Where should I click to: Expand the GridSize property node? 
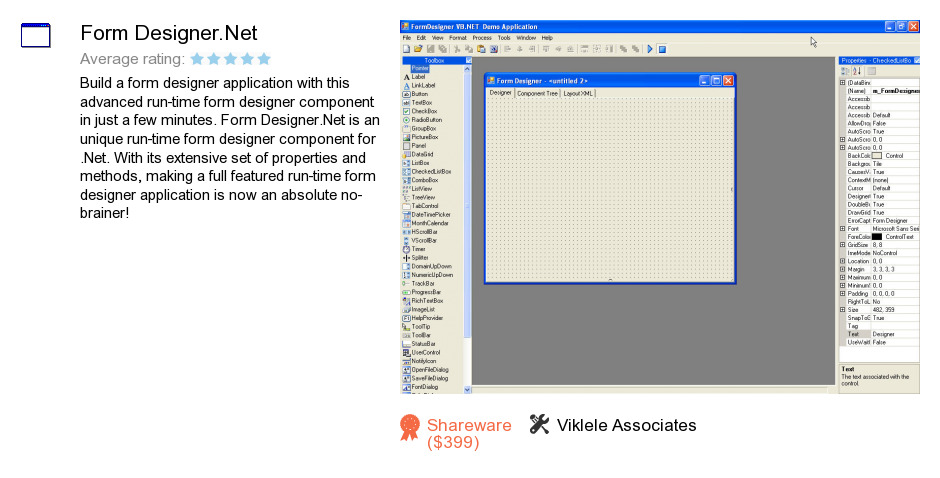coord(842,245)
